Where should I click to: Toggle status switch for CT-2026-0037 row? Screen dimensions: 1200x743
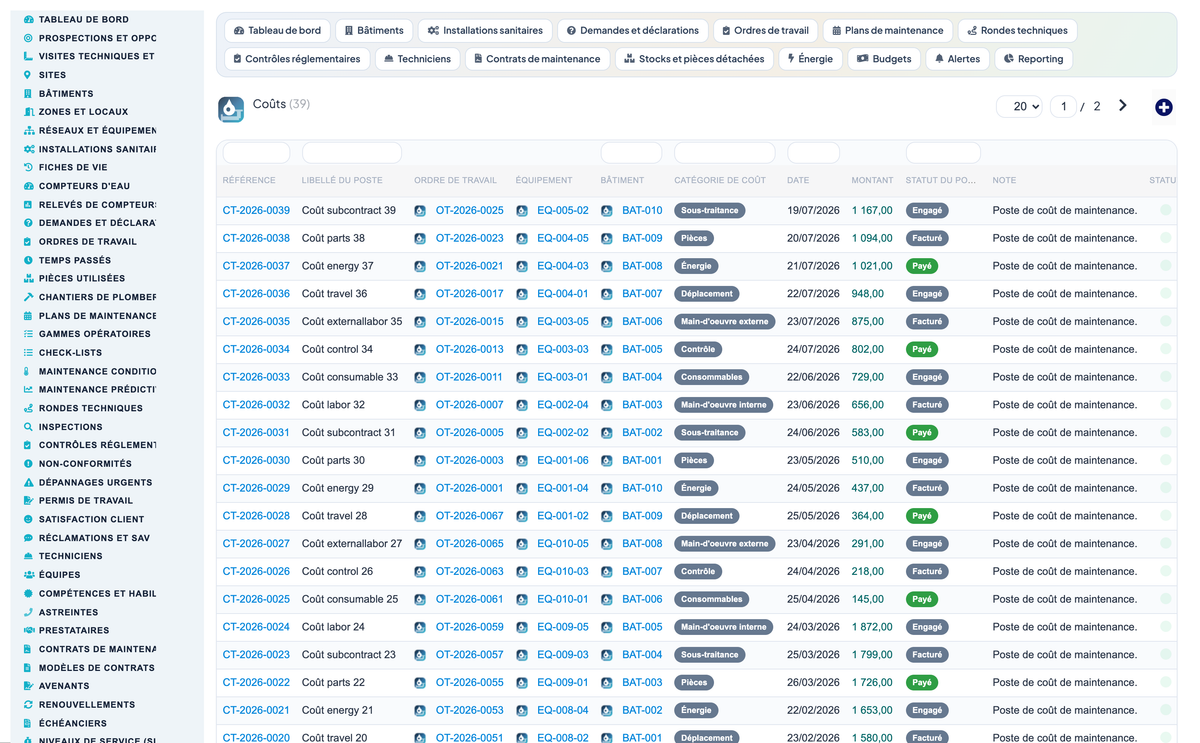tap(1165, 266)
